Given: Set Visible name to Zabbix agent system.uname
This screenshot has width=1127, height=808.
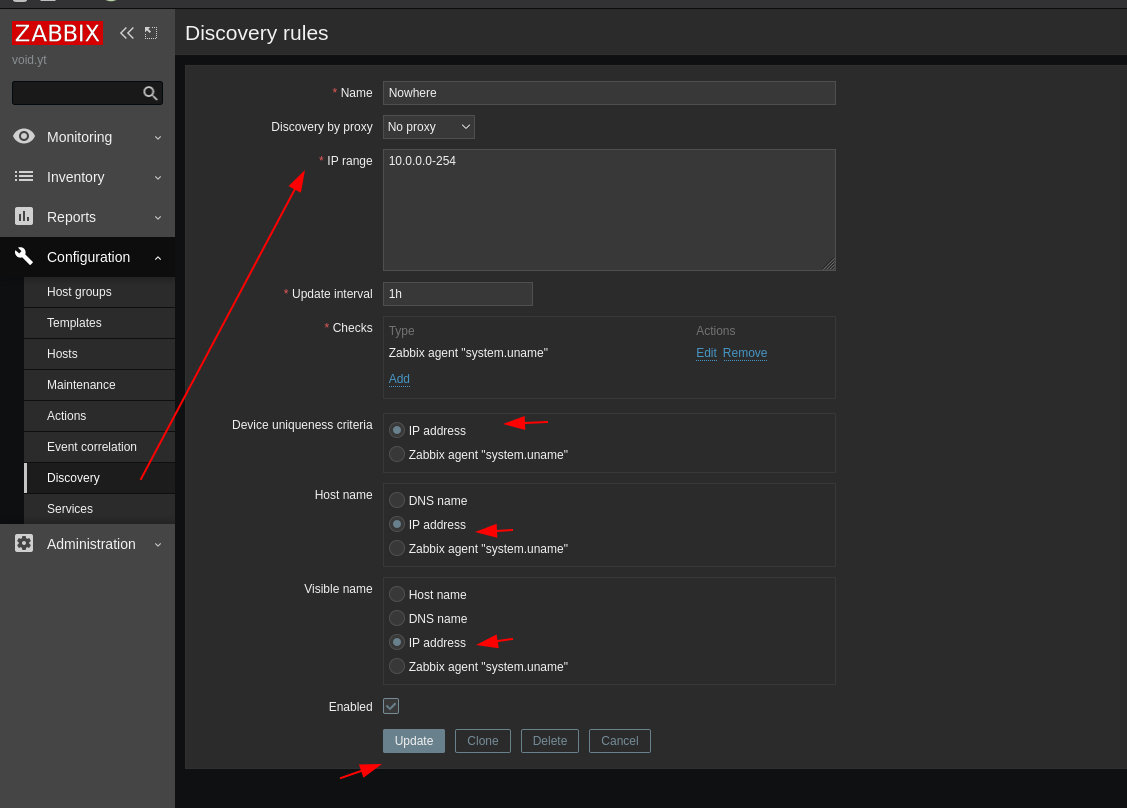Looking at the screenshot, I should (397, 666).
